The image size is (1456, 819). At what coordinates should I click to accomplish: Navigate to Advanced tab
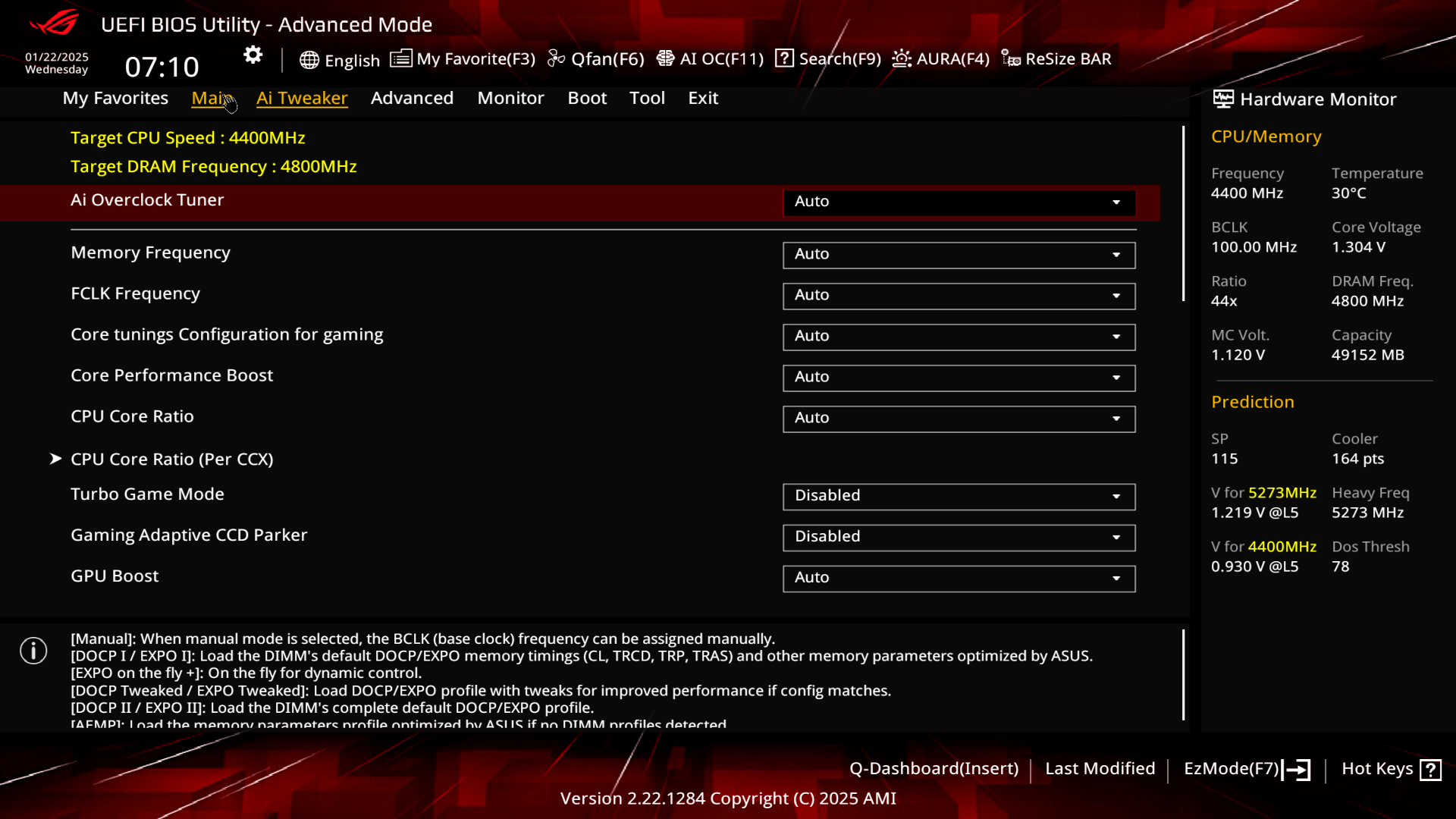(412, 97)
